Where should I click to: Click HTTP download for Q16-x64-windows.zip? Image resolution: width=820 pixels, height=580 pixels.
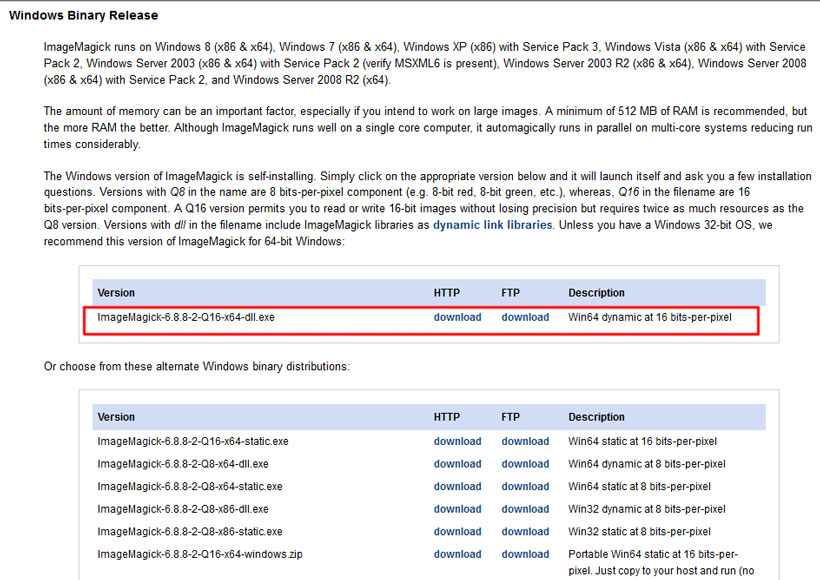[x=457, y=554]
